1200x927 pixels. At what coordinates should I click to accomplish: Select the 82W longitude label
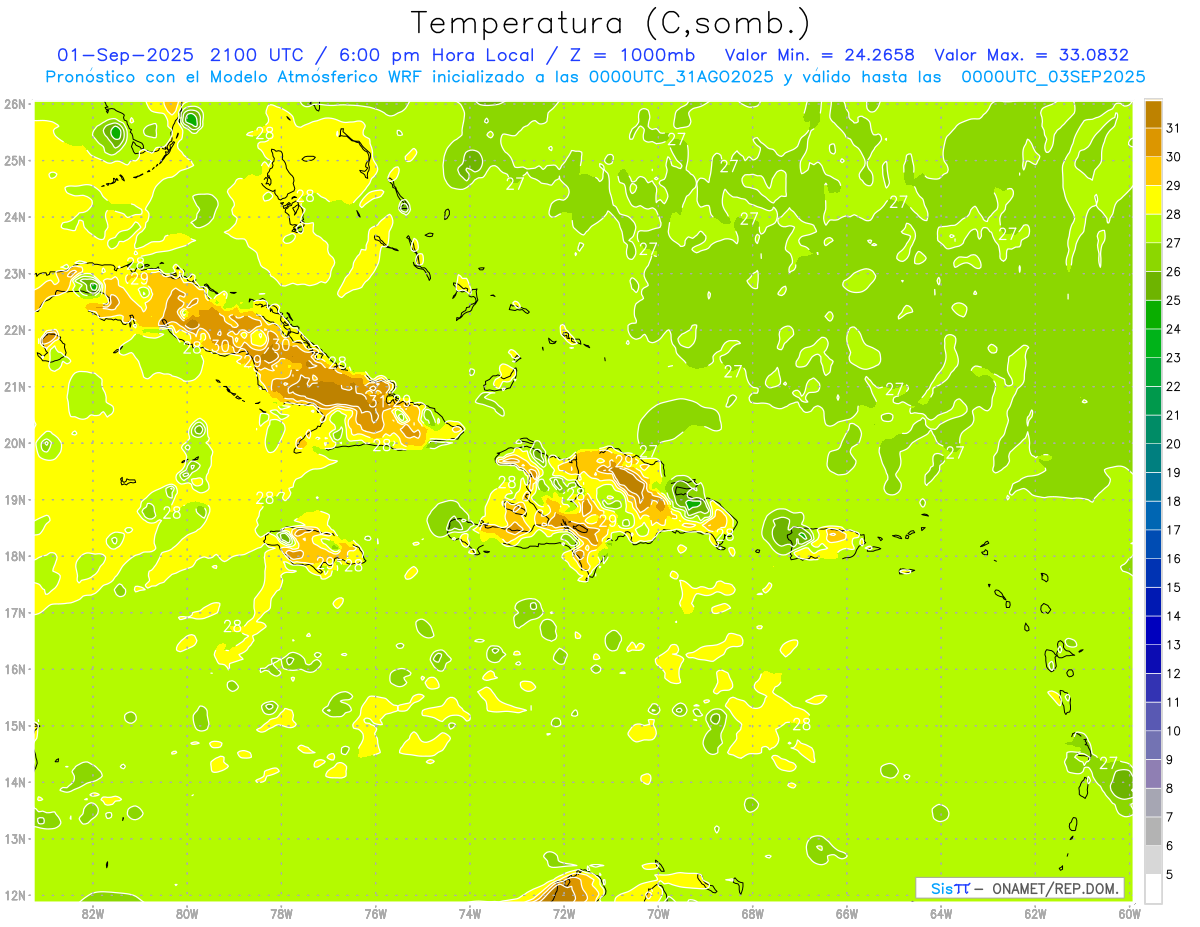click(x=93, y=913)
